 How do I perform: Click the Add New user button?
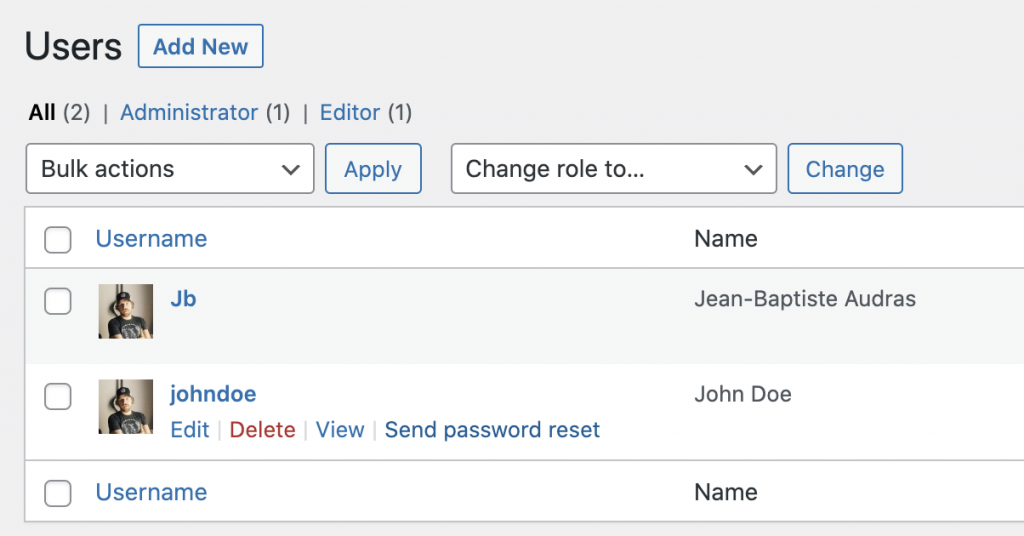tap(200, 46)
